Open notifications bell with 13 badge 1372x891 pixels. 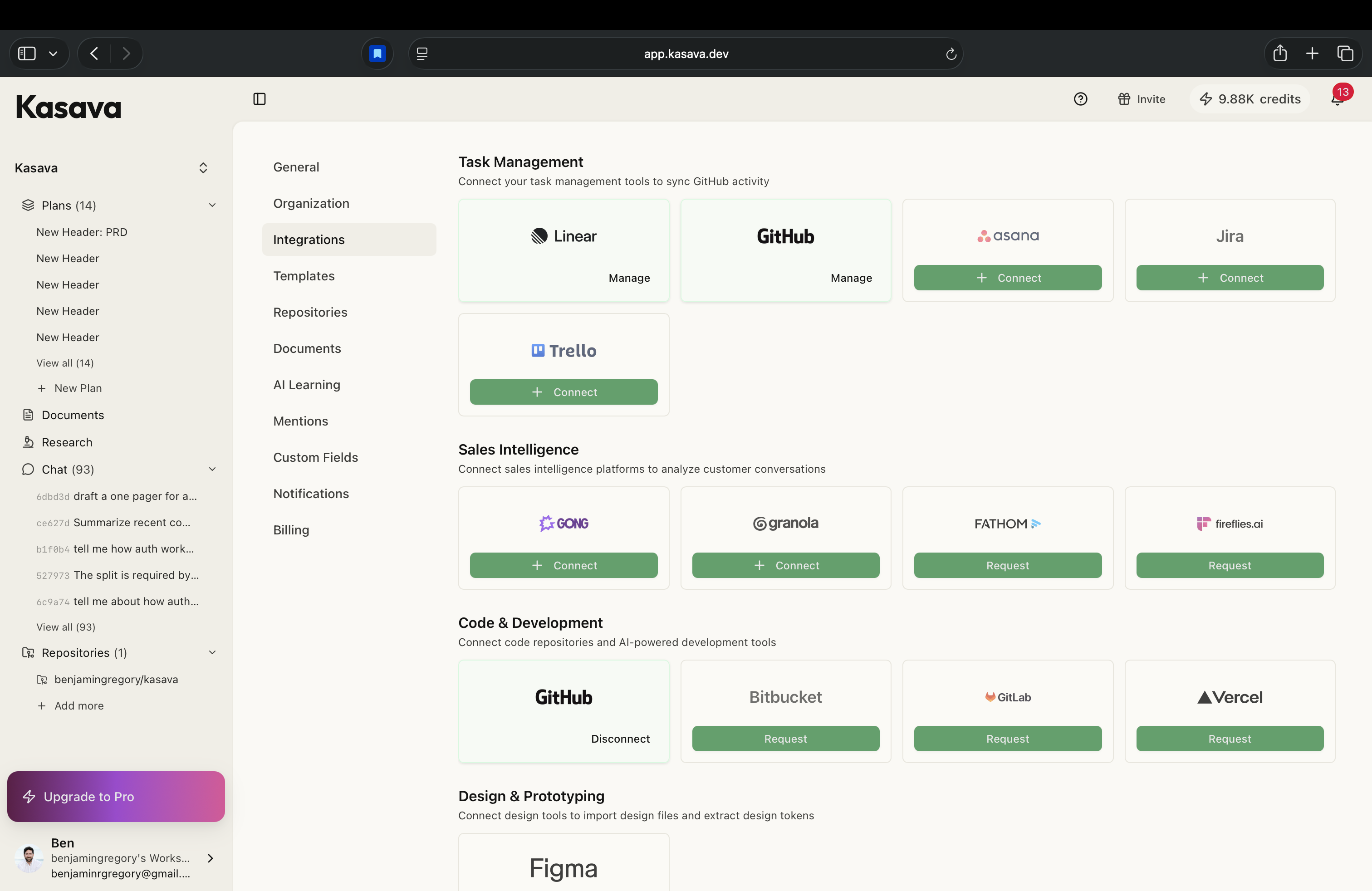point(1338,99)
